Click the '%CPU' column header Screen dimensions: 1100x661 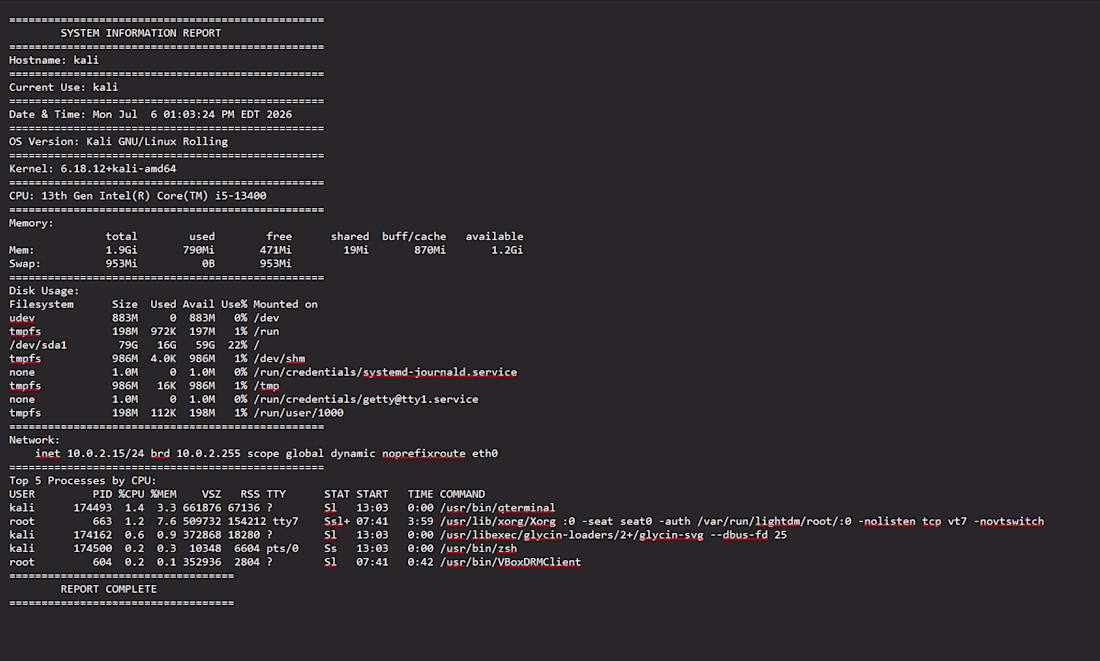(131, 494)
